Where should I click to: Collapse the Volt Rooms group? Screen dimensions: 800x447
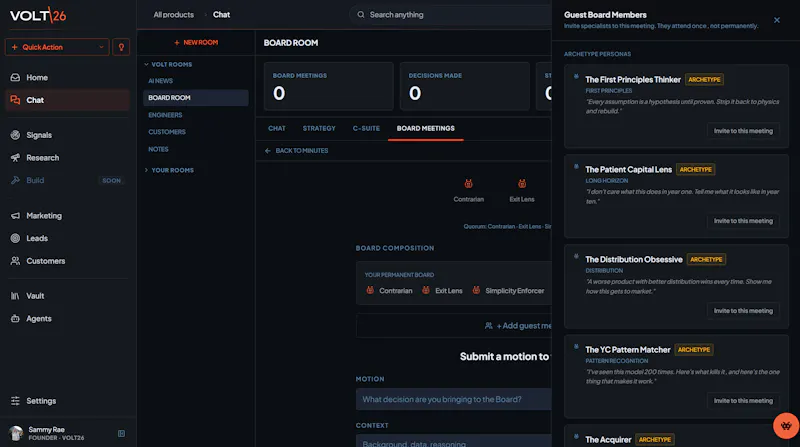[x=168, y=64]
